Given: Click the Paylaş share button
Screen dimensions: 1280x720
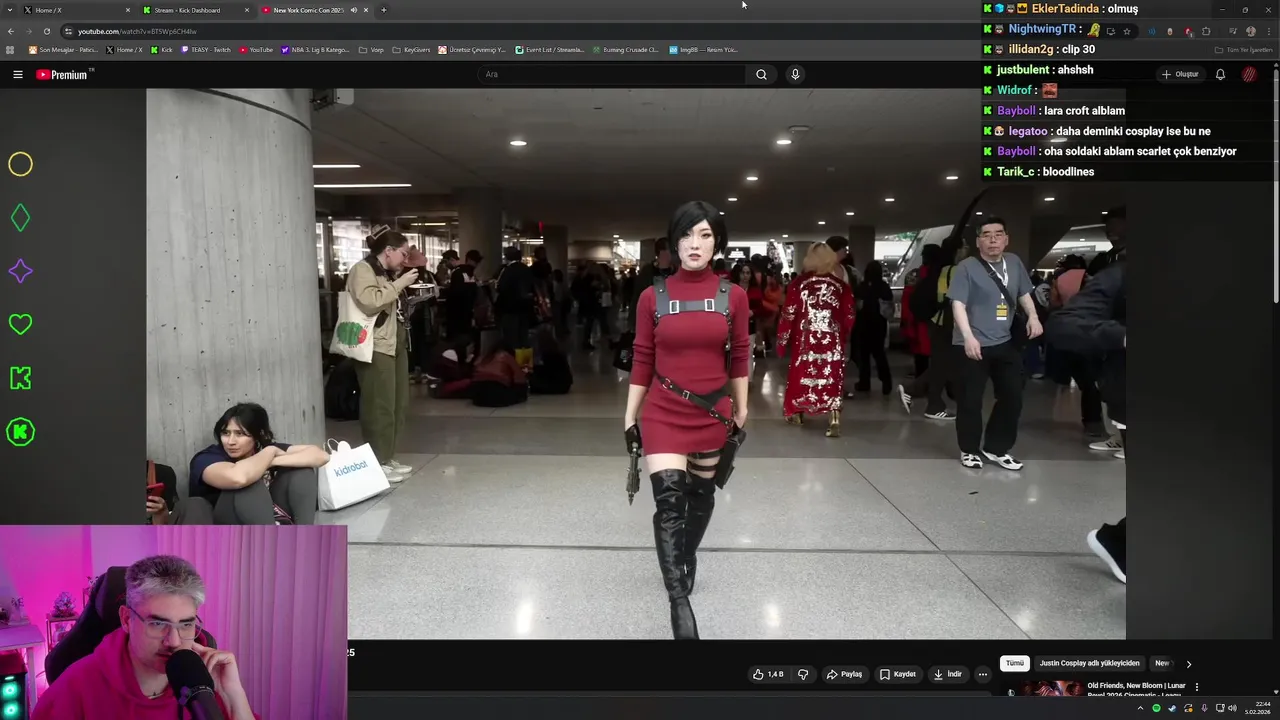Looking at the screenshot, I should pos(844,674).
